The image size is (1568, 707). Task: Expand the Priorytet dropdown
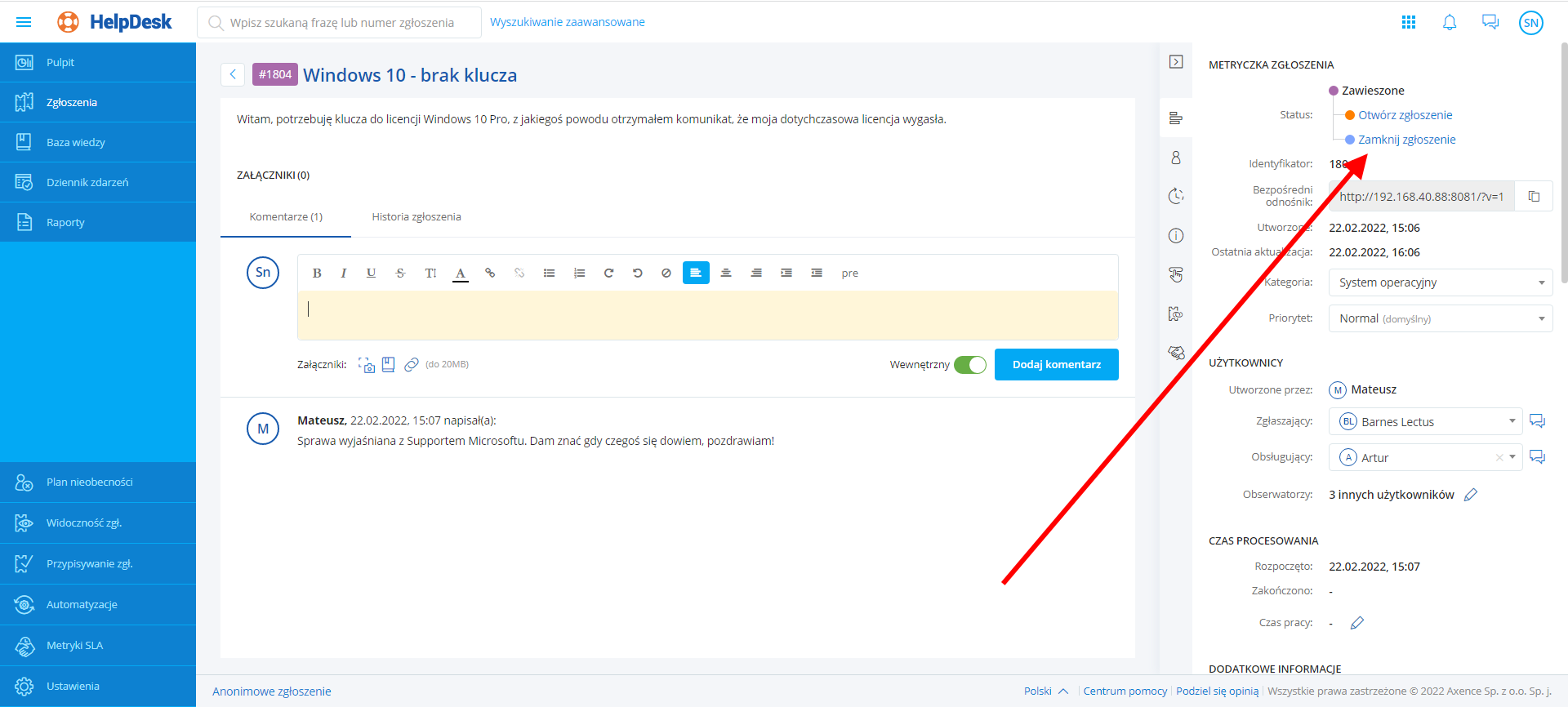(x=1441, y=318)
